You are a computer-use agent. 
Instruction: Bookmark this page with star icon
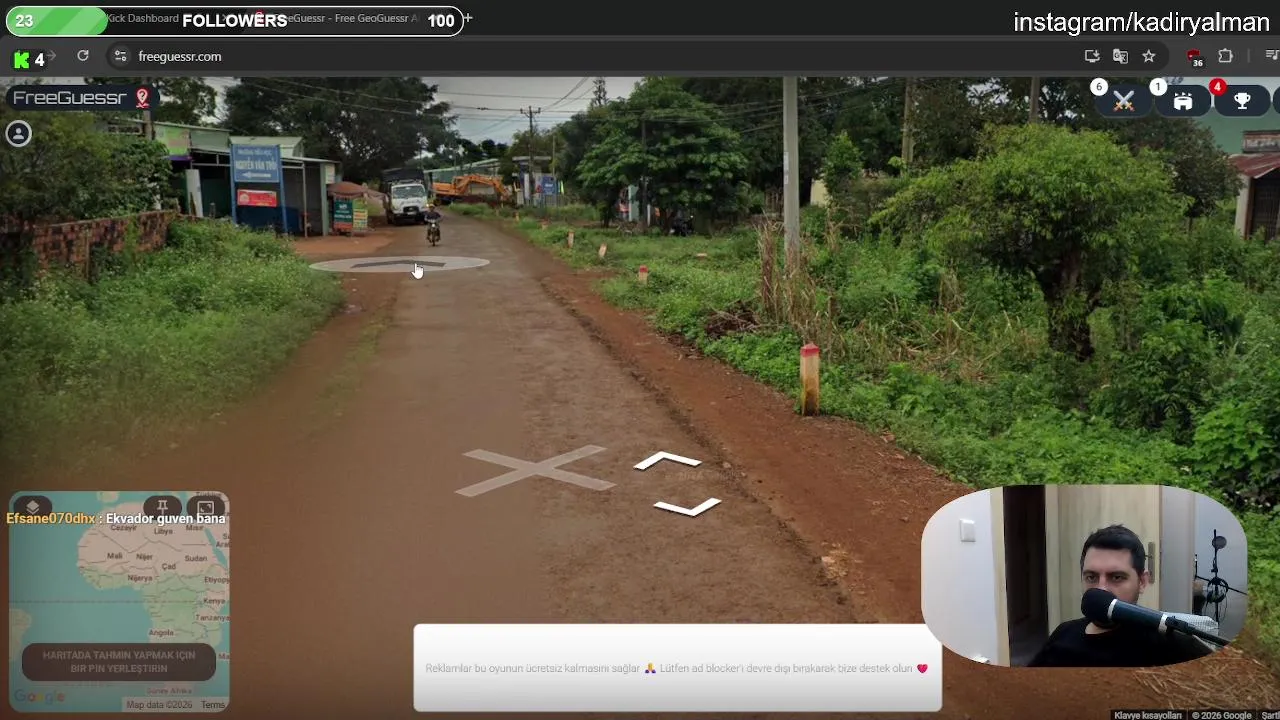1149,56
